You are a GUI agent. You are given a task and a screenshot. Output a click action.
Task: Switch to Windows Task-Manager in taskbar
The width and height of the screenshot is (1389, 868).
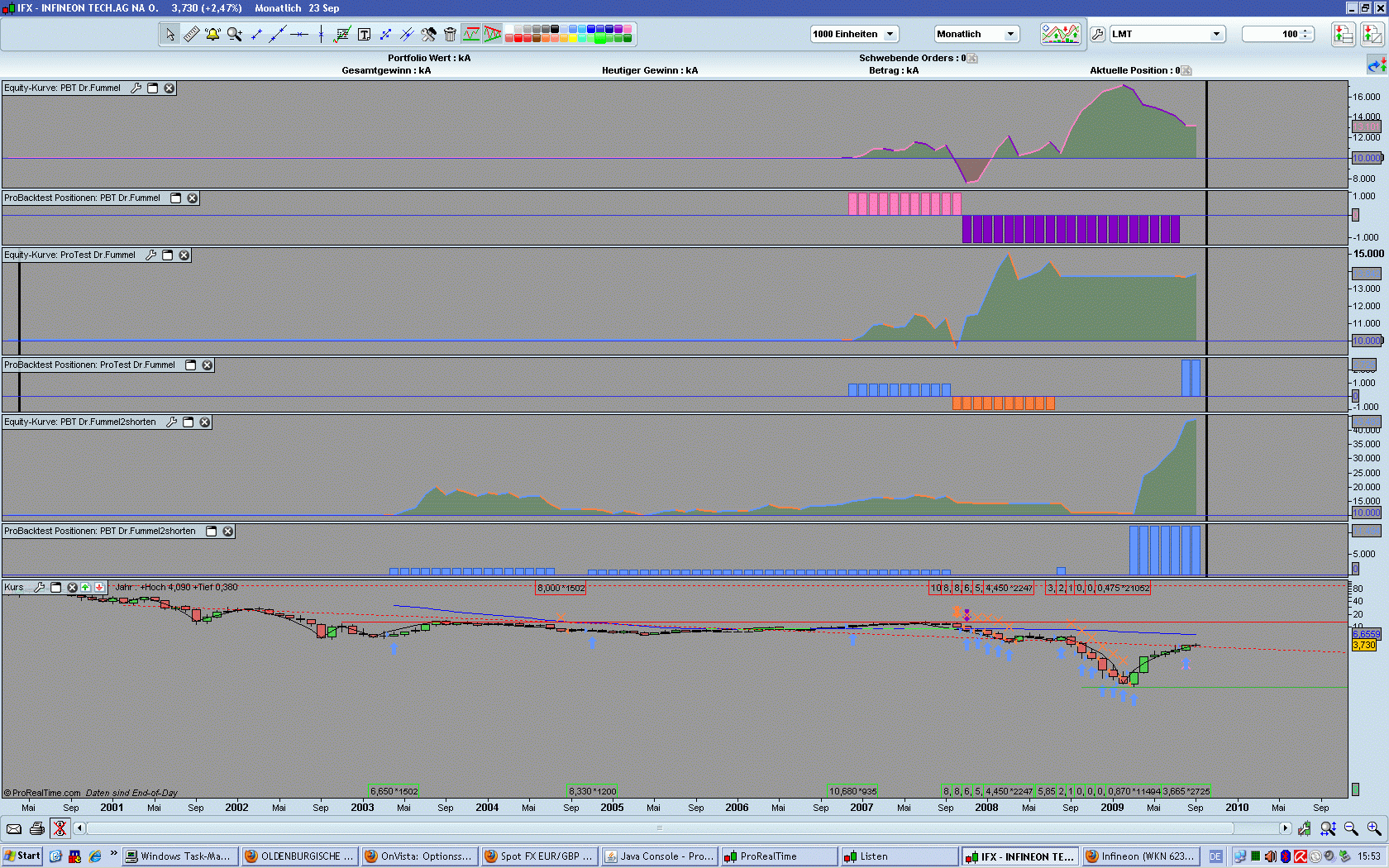pyautogui.click(x=180, y=856)
